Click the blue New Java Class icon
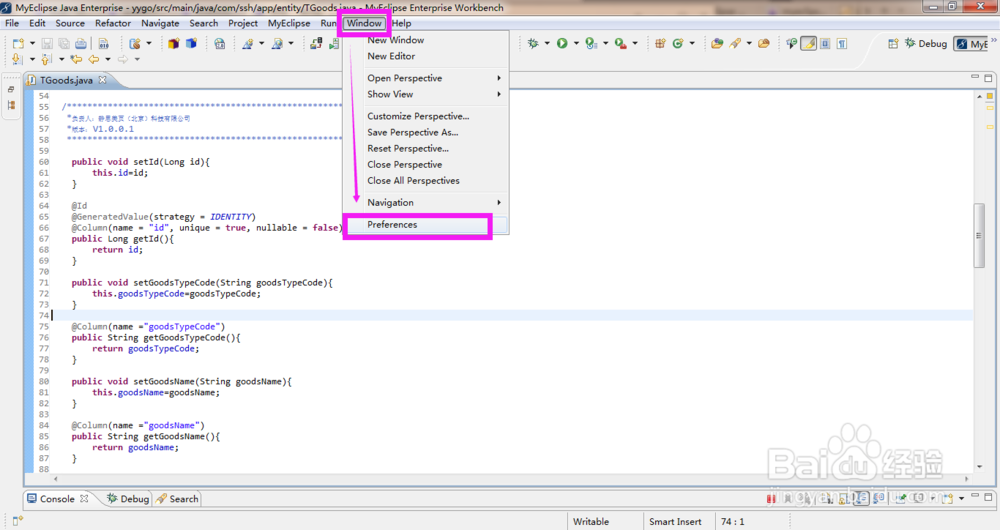The height and width of the screenshot is (530, 1000). tap(191, 43)
